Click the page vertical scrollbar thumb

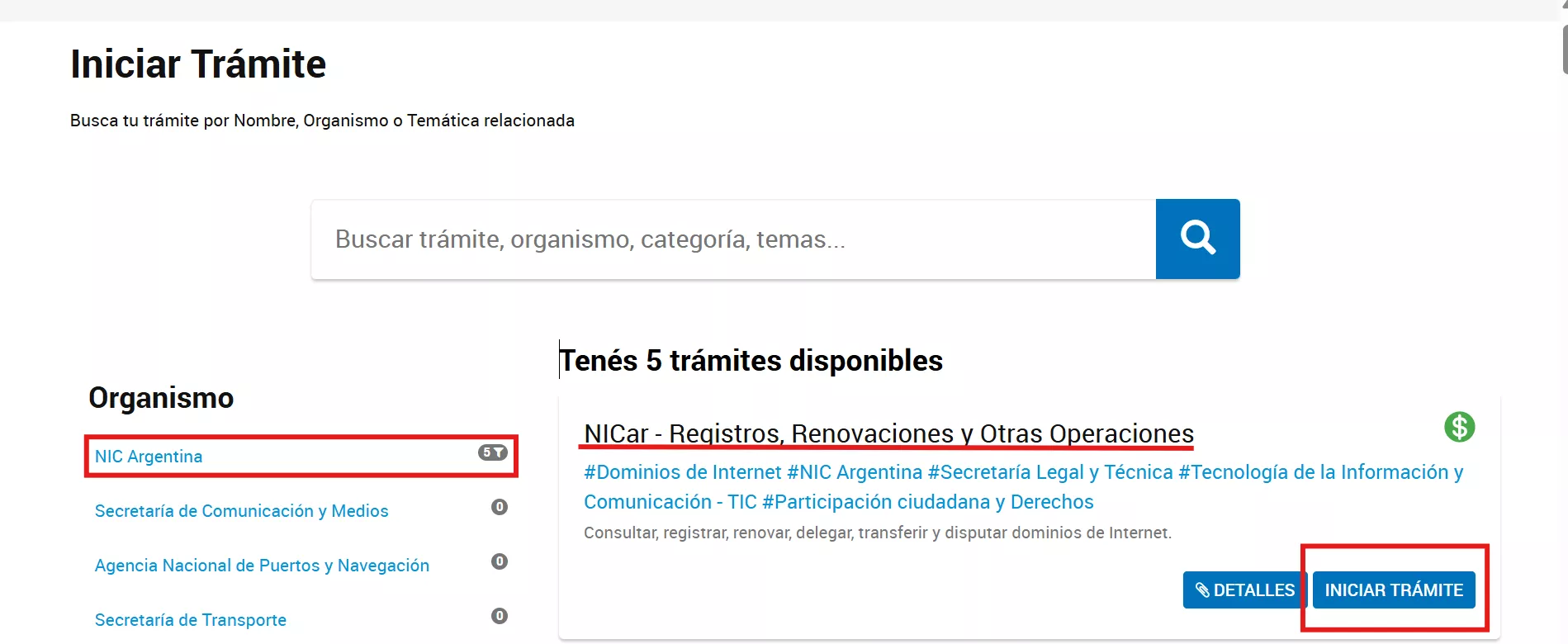[1565, 50]
